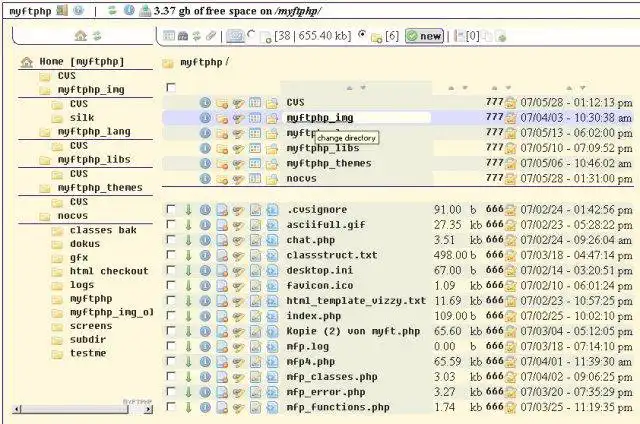This screenshot has width=640, height=424.
Task: Sort the permissions column ascending with the up arrow
Action: (x=494, y=88)
